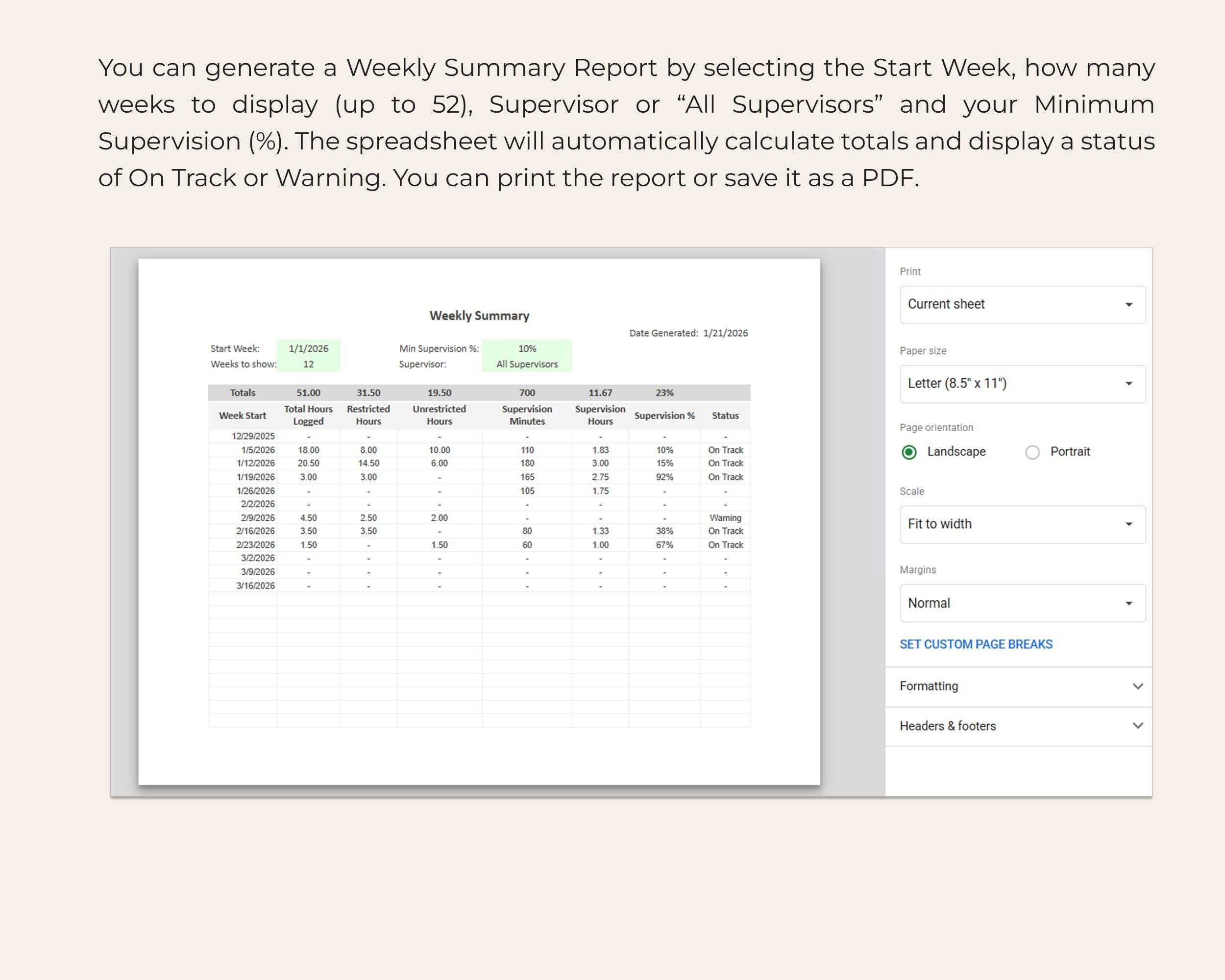Viewport: 1225px width, 980px height.
Task: Click SET CUSTOM PAGE BREAKS link
Action: [976, 644]
